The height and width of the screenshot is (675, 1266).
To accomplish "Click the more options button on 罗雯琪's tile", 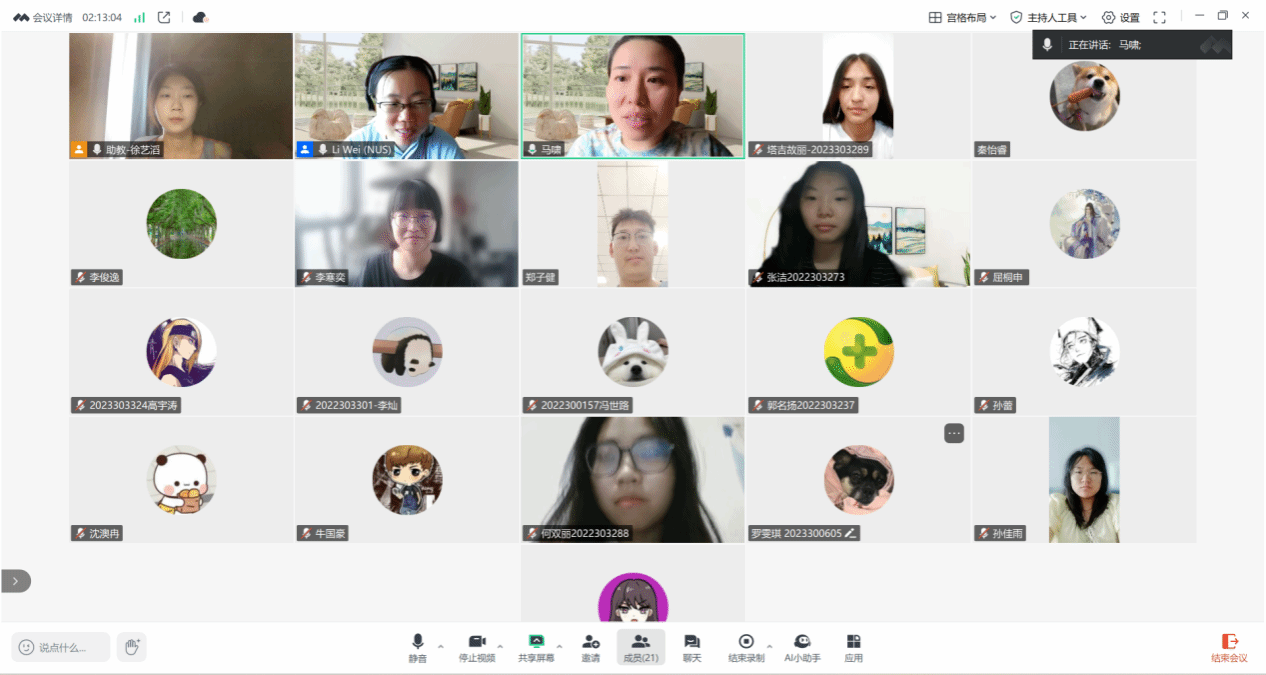I will coord(954,433).
